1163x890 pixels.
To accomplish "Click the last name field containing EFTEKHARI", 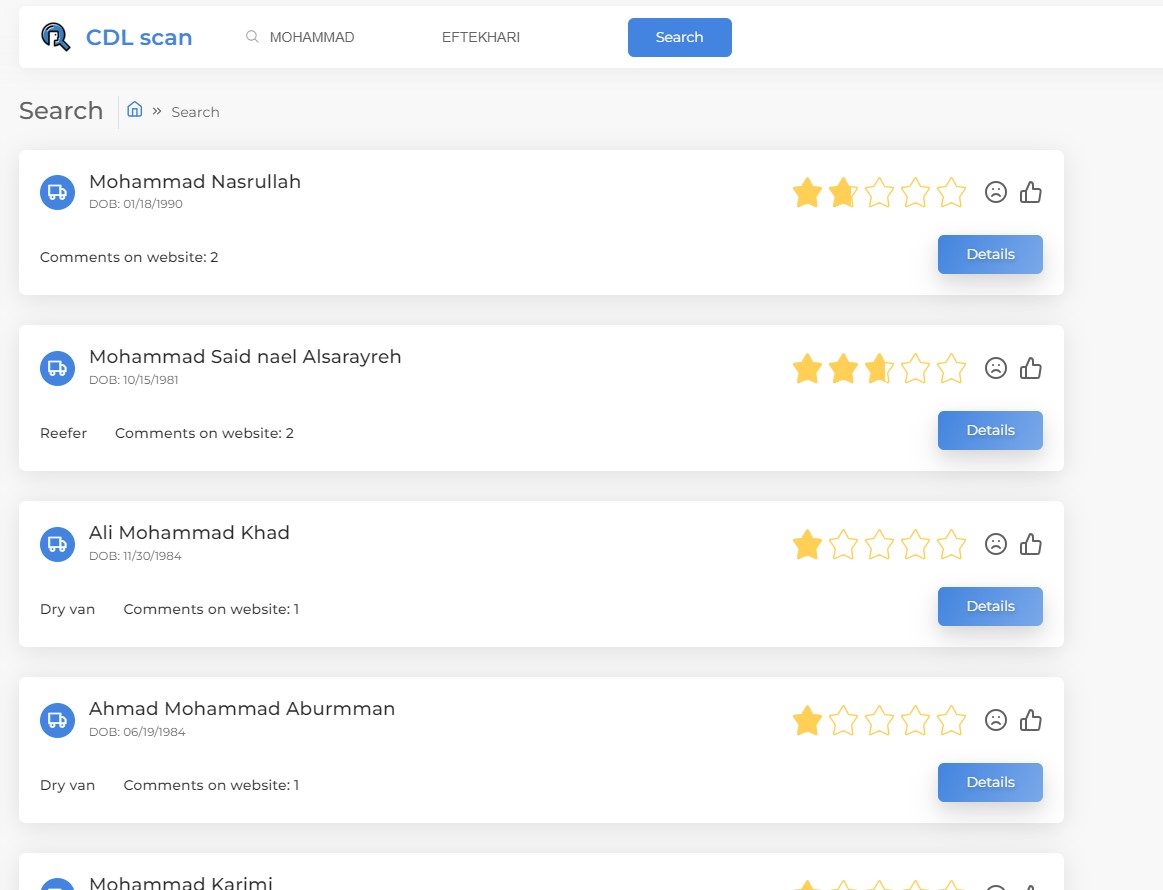I will [x=510, y=37].
